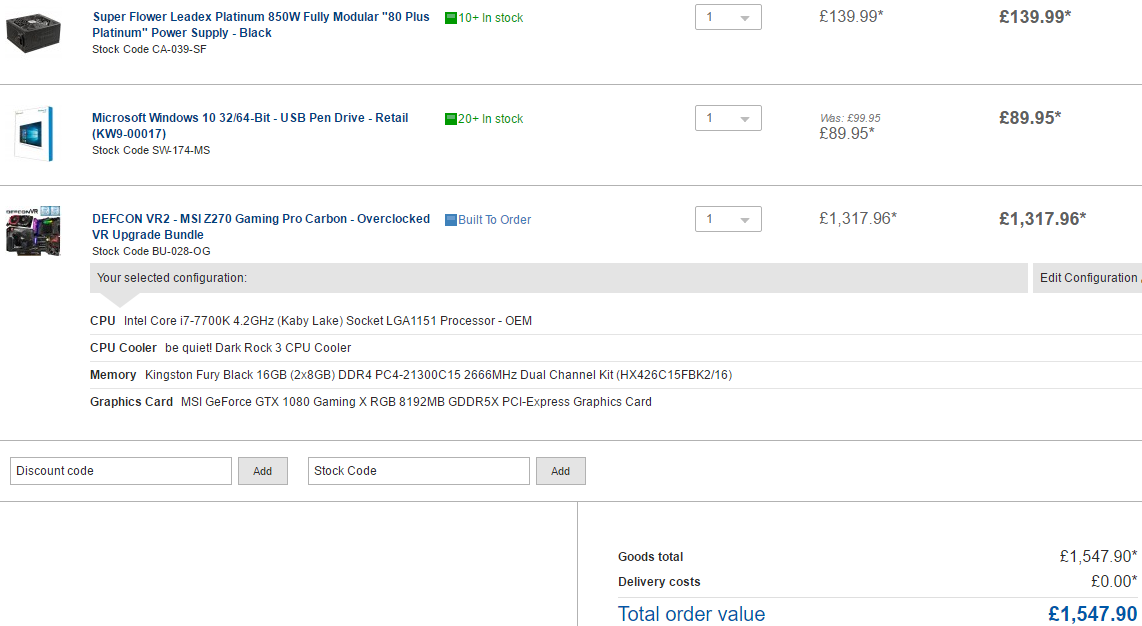Select the MSI GeForce GTX 1080 row
The width and height of the screenshot is (1142, 626).
coord(615,402)
